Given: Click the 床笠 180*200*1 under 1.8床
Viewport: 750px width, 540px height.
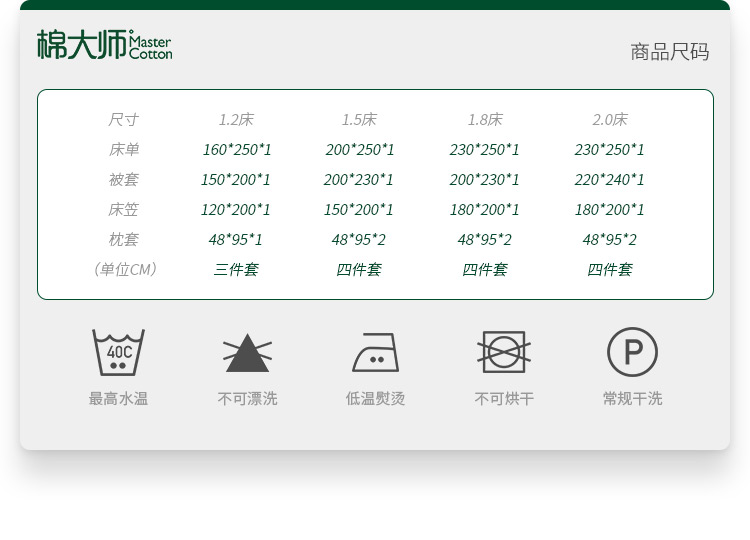Looking at the screenshot, I should (x=484, y=209).
